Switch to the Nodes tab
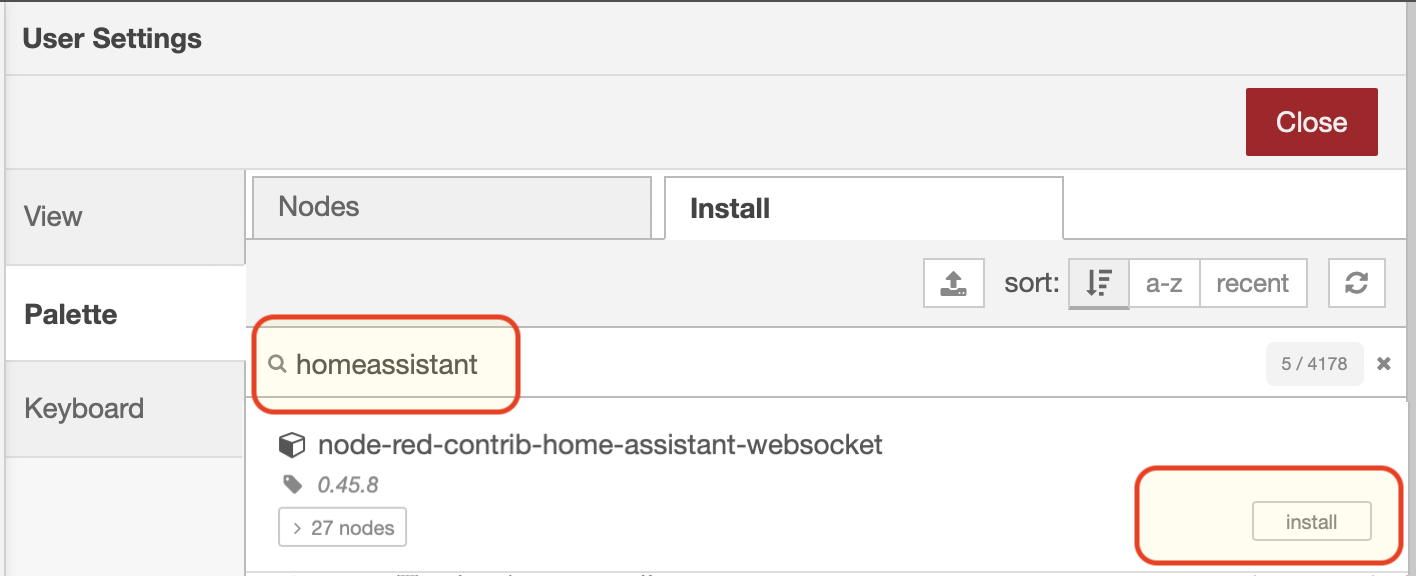Viewport: 1416px width, 576px height. point(452,208)
